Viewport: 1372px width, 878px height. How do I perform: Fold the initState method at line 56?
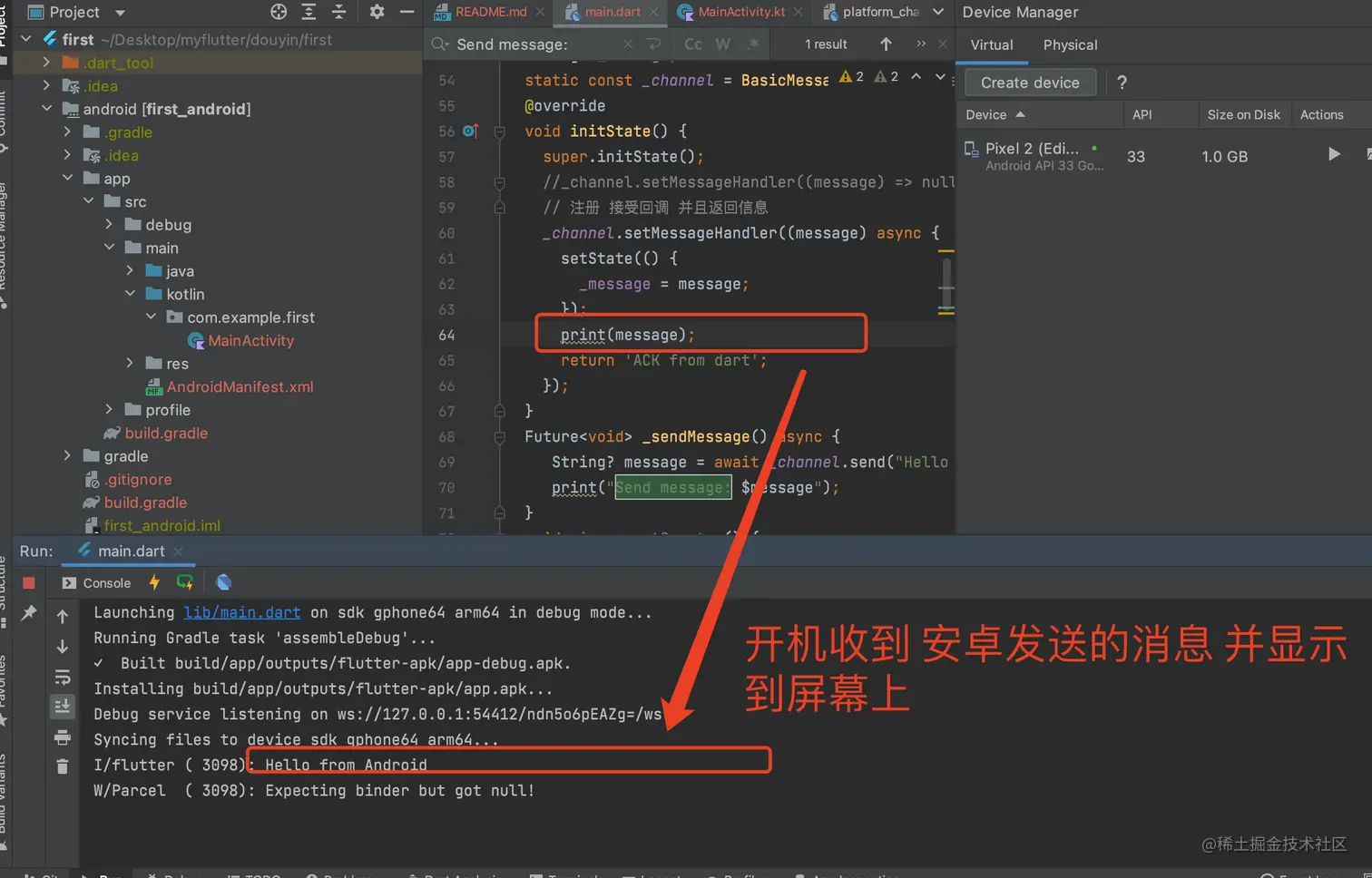499,132
